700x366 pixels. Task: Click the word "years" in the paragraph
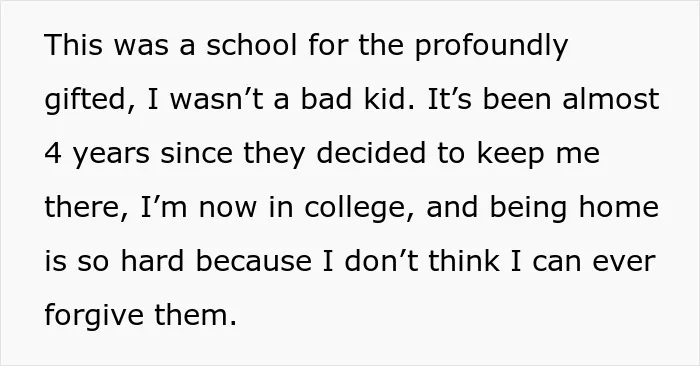pyautogui.click(x=111, y=155)
